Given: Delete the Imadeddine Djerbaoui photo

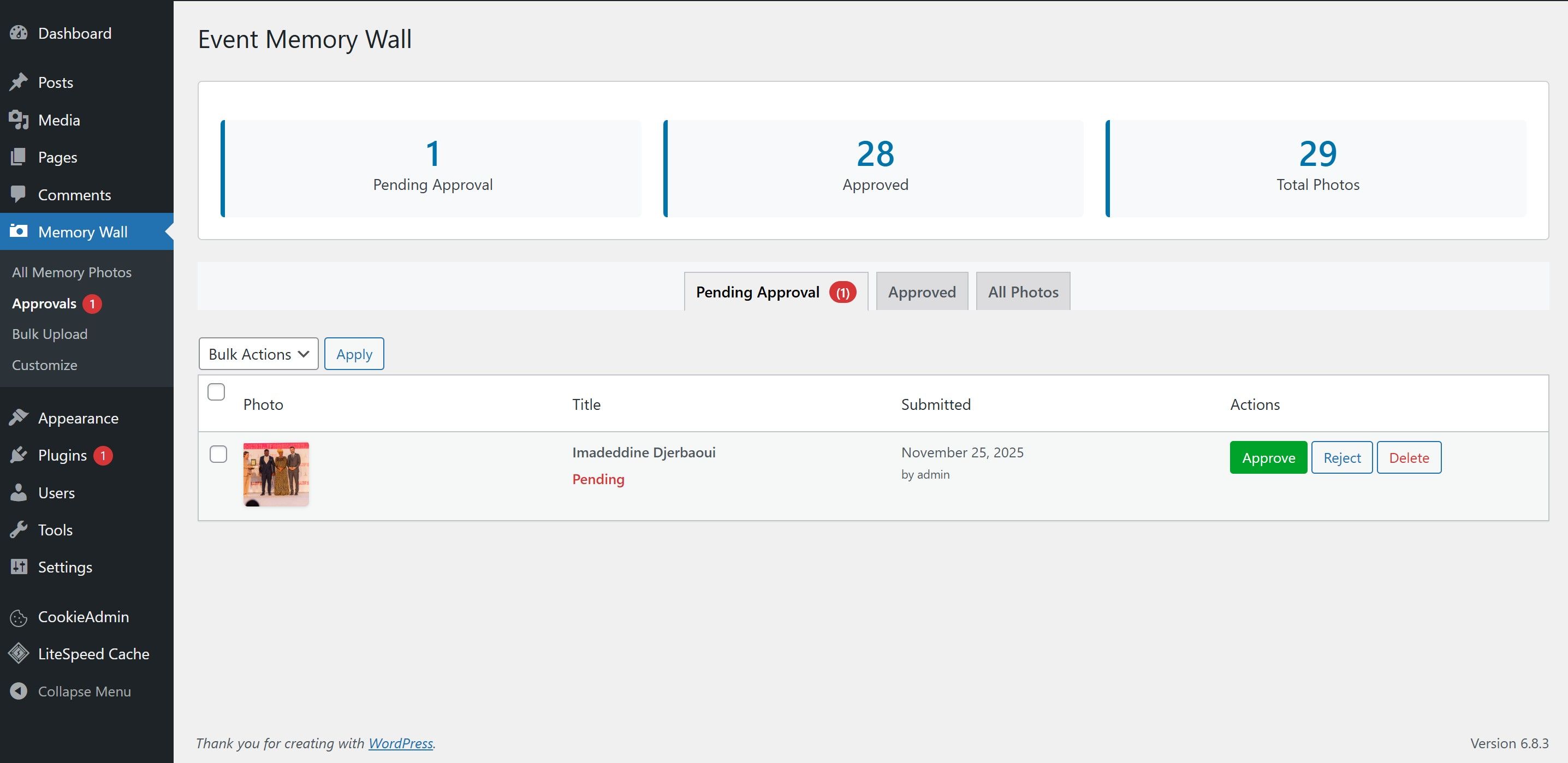Looking at the screenshot, I should coord(1409,457).
